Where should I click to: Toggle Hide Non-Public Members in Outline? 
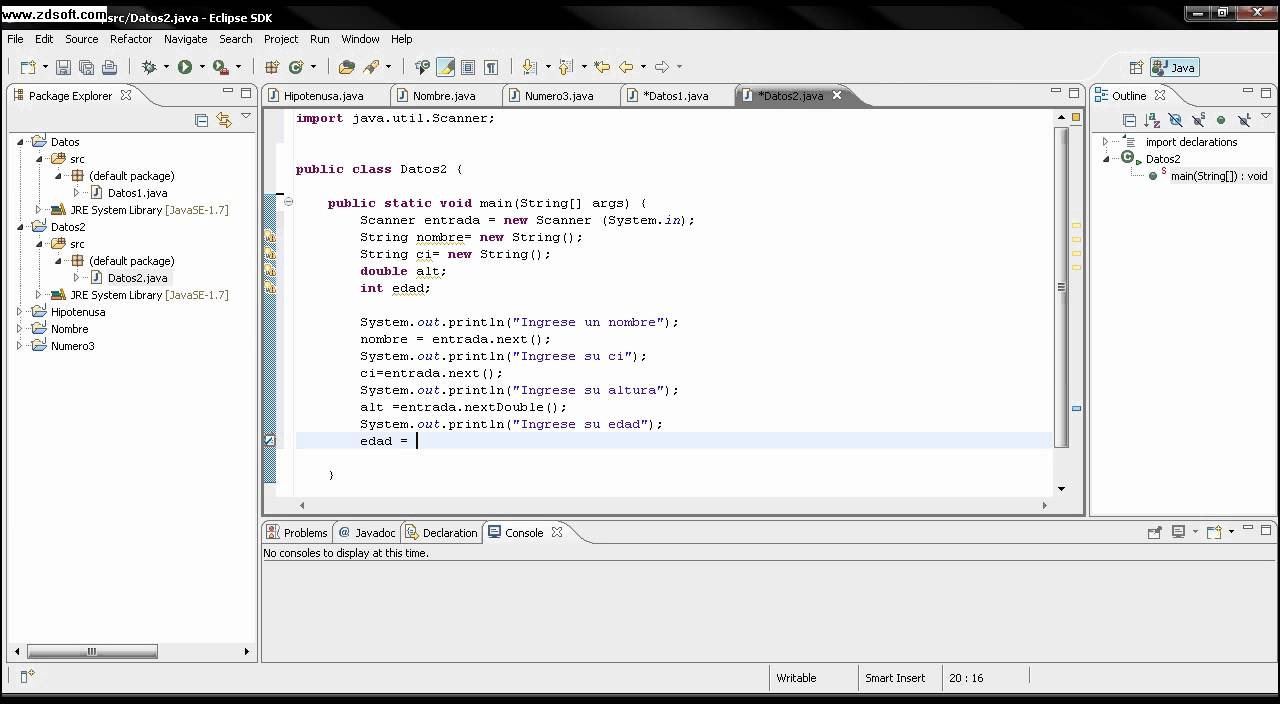tap(1221, 120)
